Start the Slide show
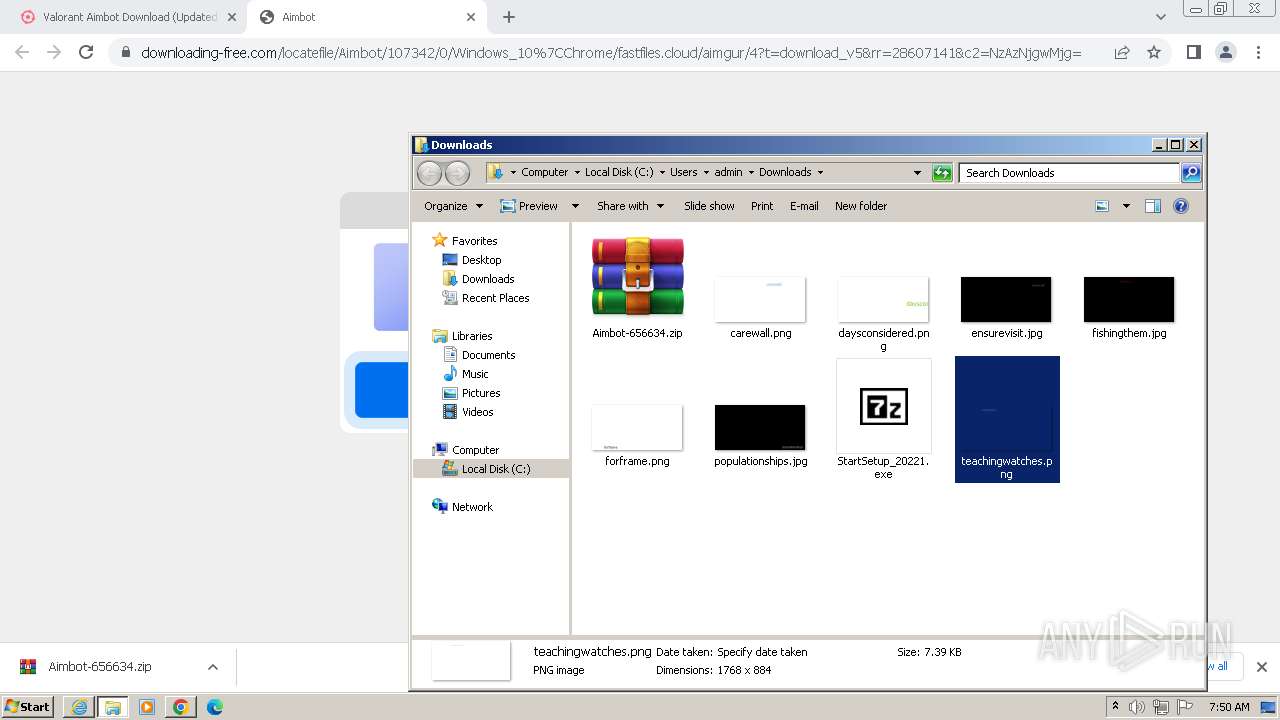Viewport: 1280px width, 720px height. pos(709,206)
